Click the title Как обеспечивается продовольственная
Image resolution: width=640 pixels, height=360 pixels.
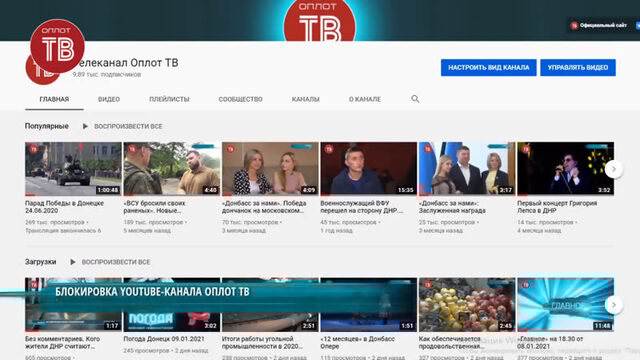452,342
